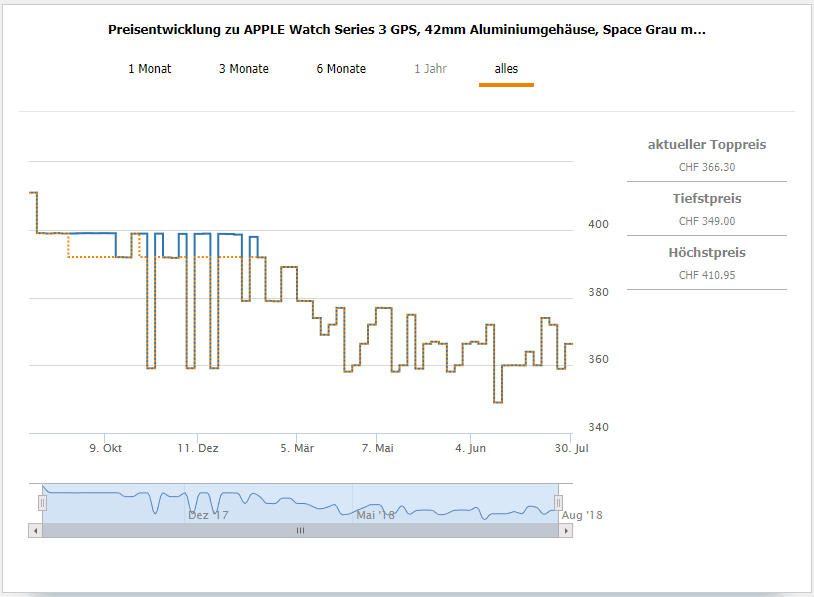This screenshot has width=814, height=597.
Task: Select the CHF 349.00 lowest price
Action: tap(707, 222)
